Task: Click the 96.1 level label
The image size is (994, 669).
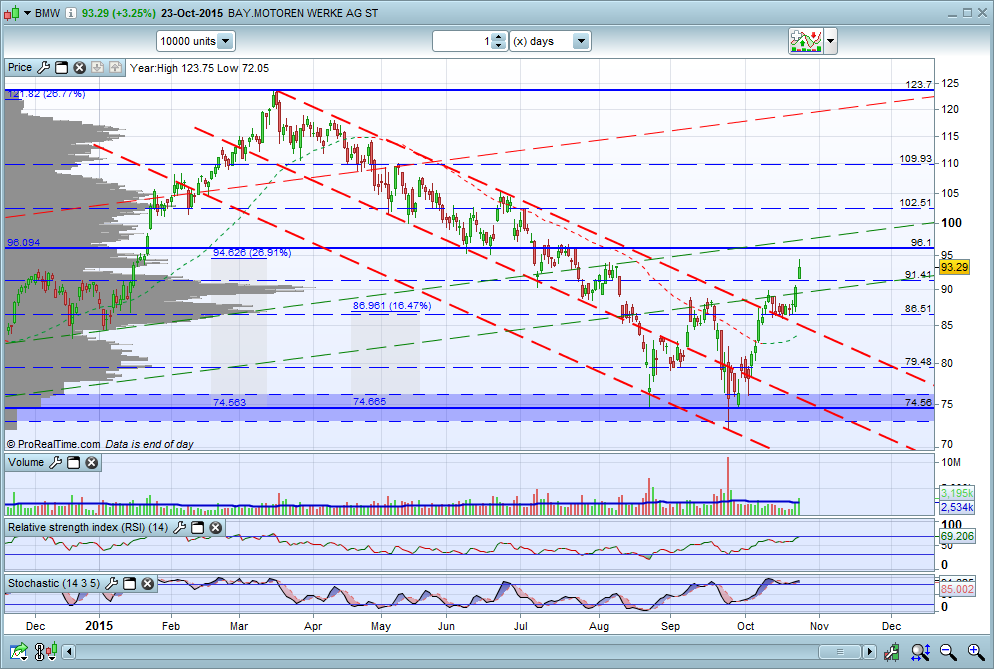Action: (x=921, y=242)
